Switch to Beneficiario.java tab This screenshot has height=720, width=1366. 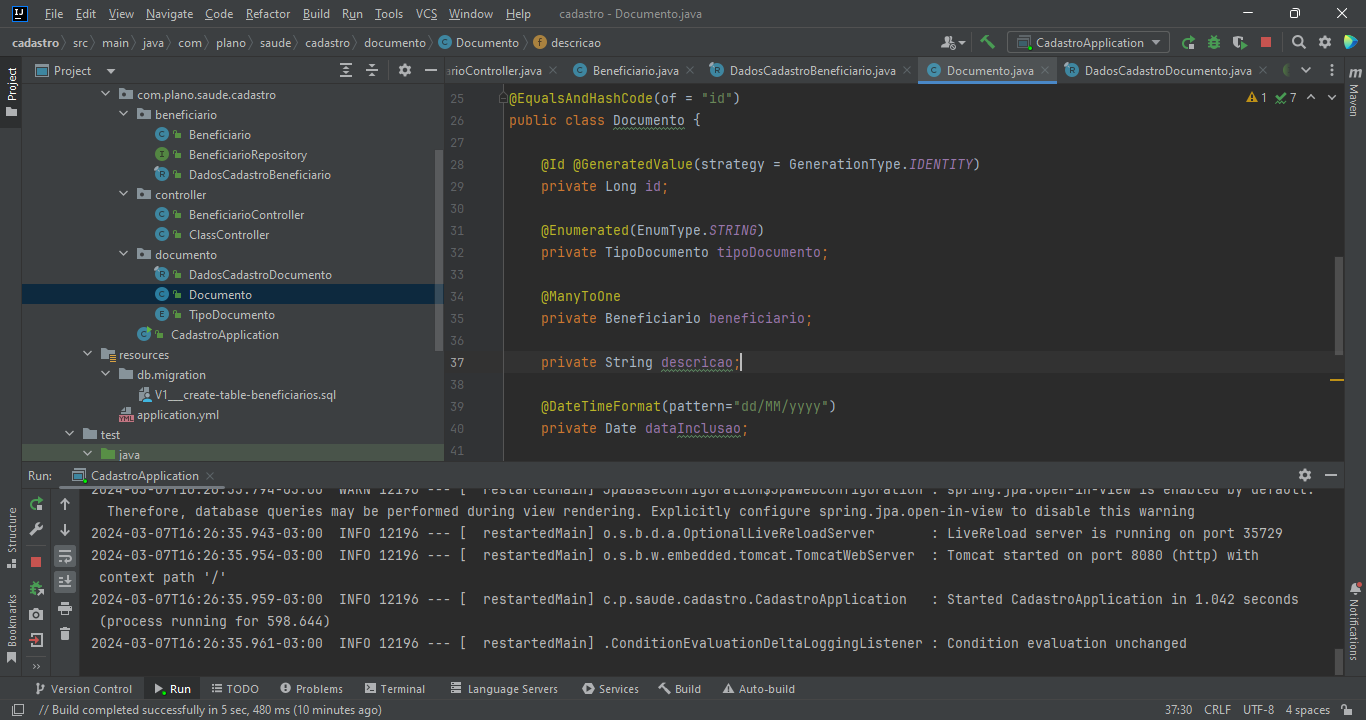click(635, 70)
